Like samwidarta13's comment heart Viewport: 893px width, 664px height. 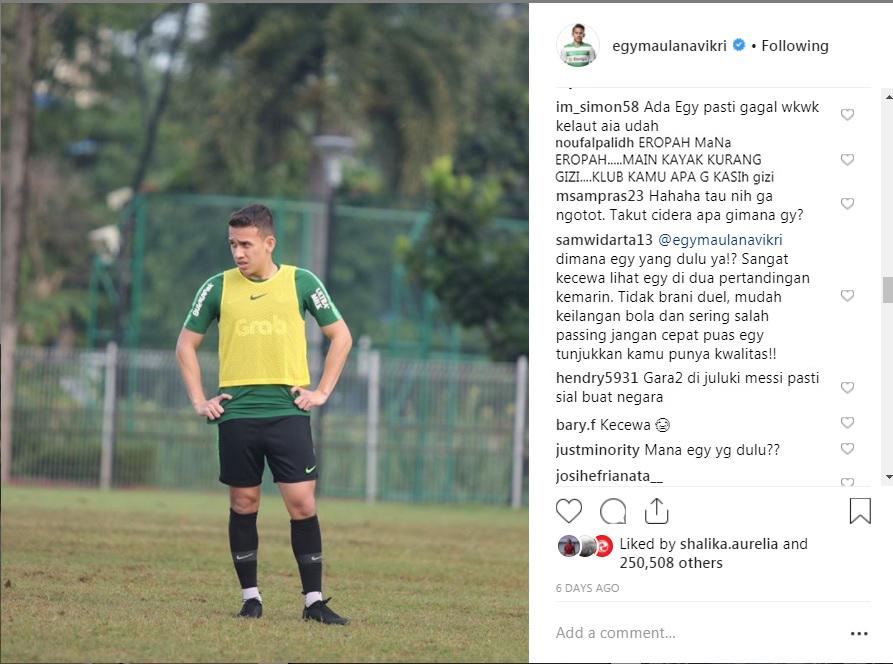(x=847, y=296)
